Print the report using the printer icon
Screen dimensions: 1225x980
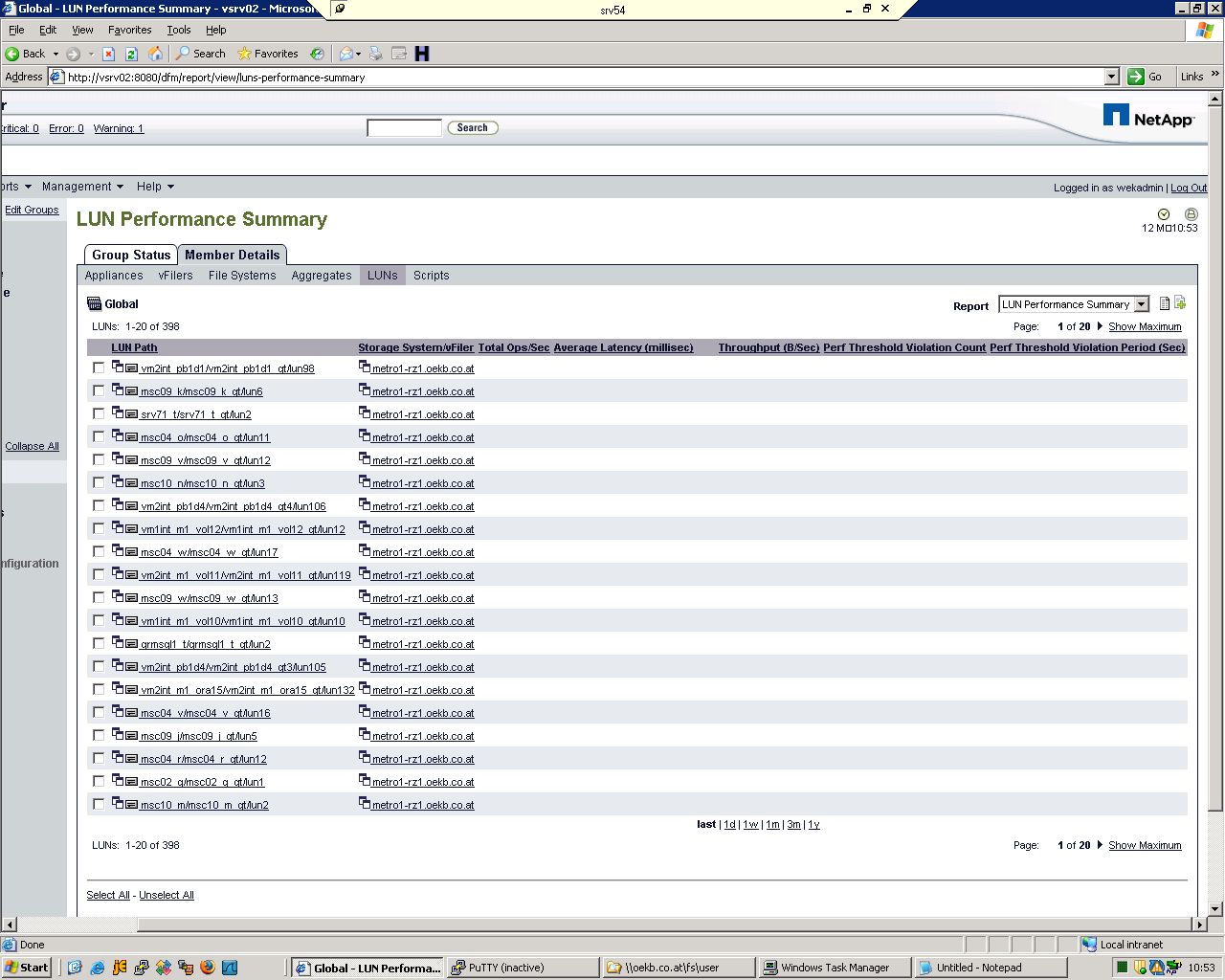pyautogui.click(x=1192, y=214)
